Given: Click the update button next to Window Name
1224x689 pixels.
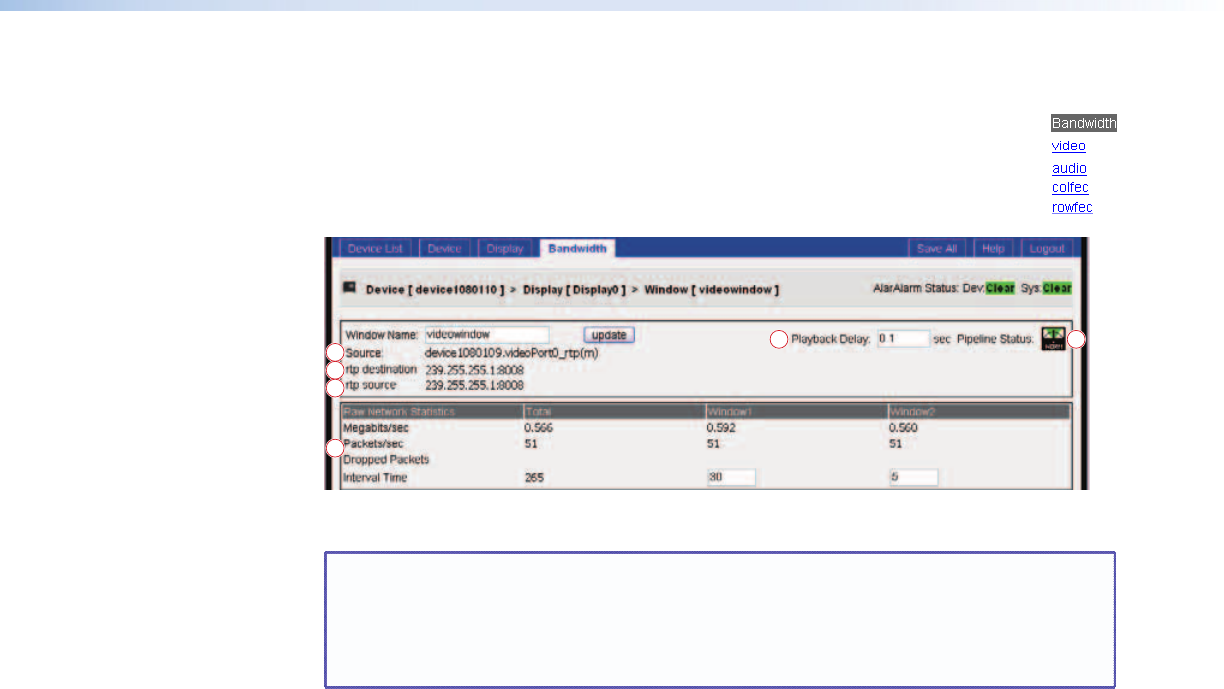Looking at the screenshot, I should click(x=609, y=335).
